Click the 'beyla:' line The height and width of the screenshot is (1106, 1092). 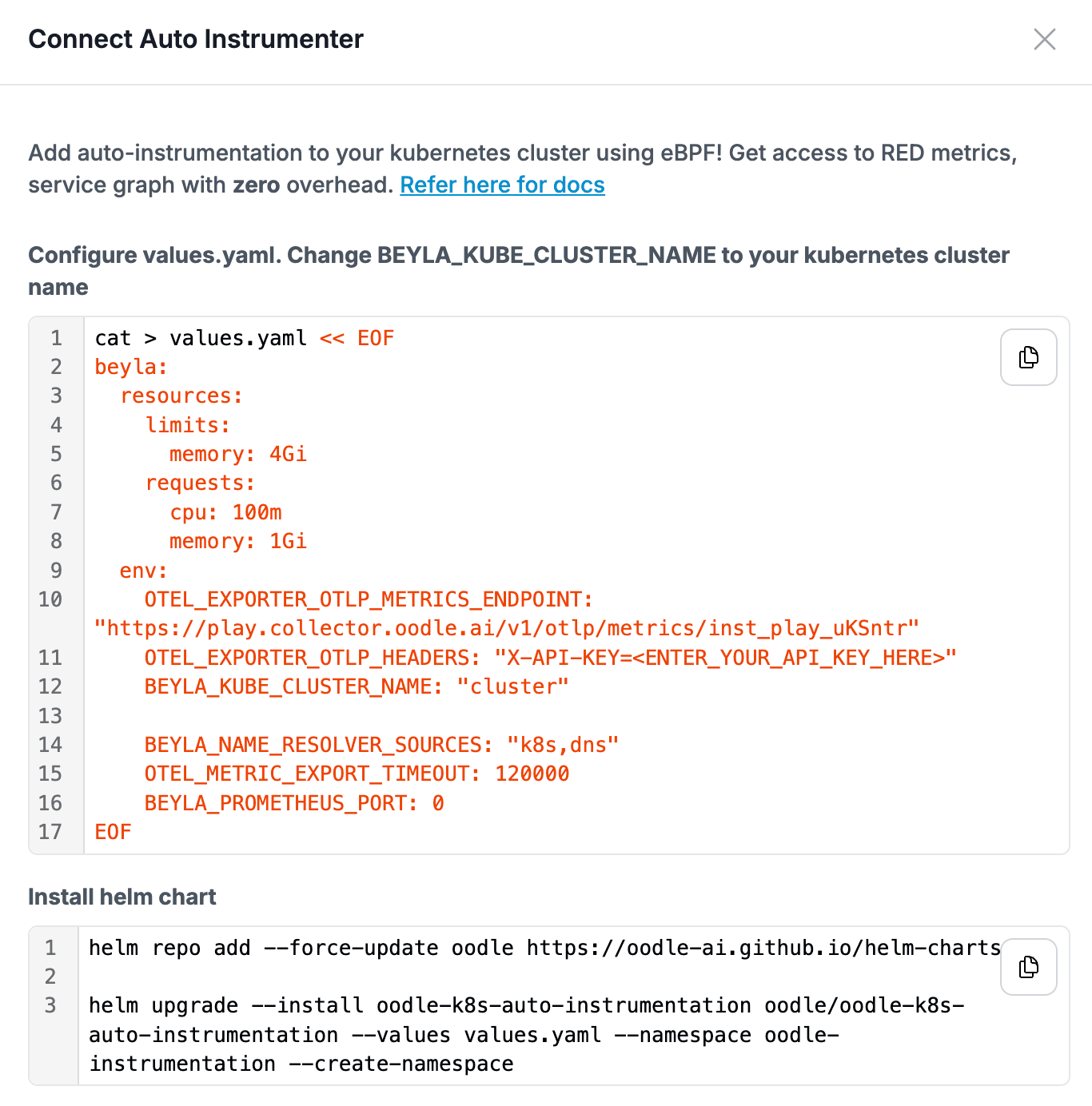pyautogui.click(x=131, y=367)
